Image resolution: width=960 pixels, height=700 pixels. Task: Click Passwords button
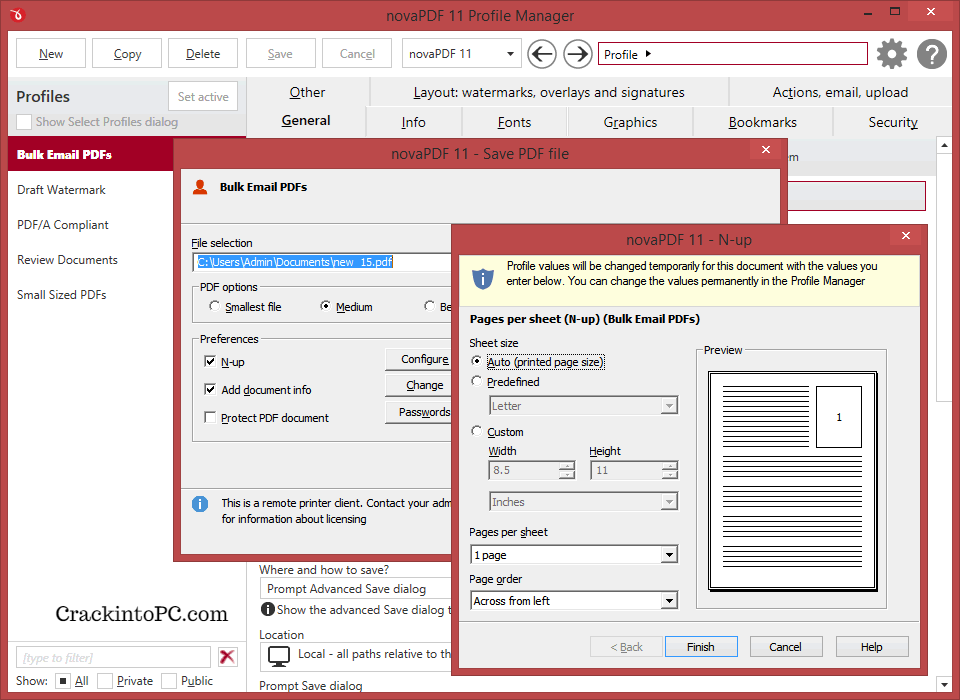point(419,412)
